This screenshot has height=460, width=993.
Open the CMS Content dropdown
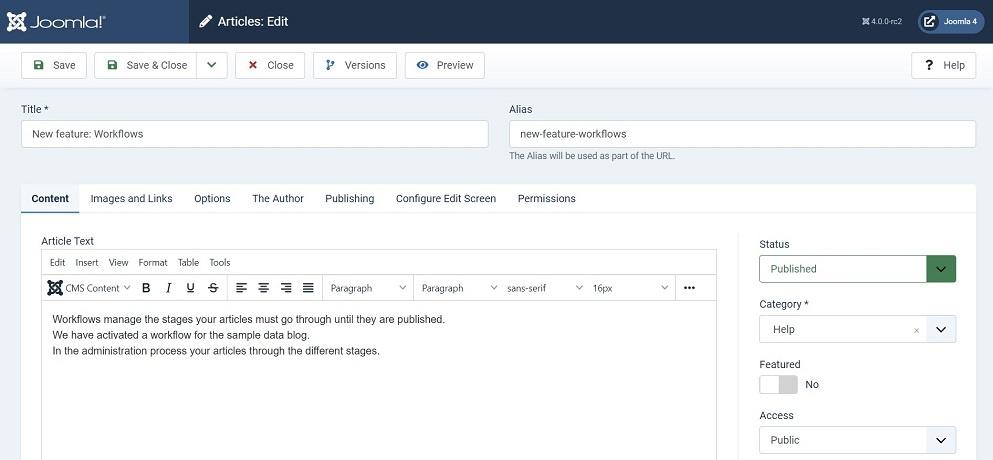89,288
